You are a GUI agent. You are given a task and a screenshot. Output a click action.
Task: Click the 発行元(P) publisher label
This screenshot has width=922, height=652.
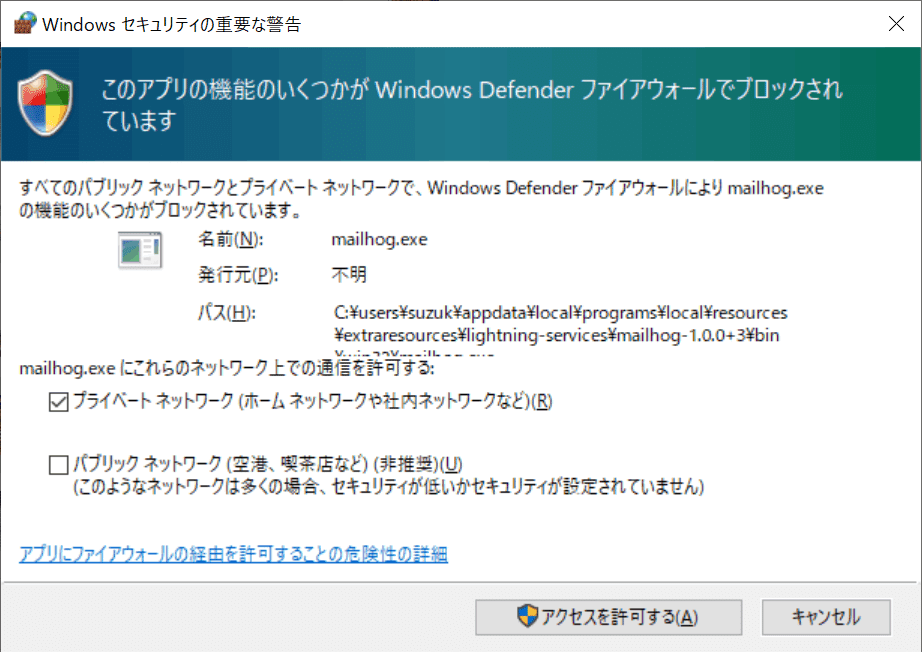[x=238, y=275]
